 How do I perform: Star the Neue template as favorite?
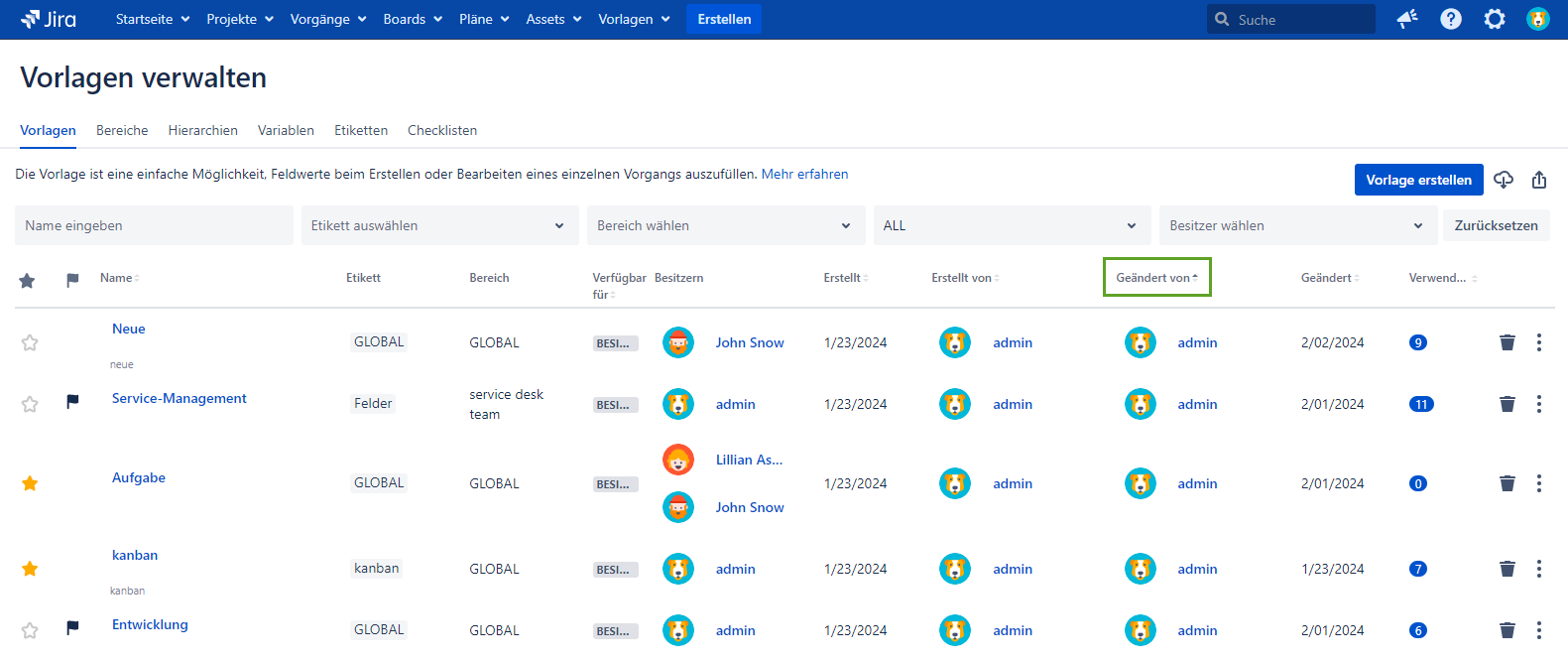tap(30, 342)
